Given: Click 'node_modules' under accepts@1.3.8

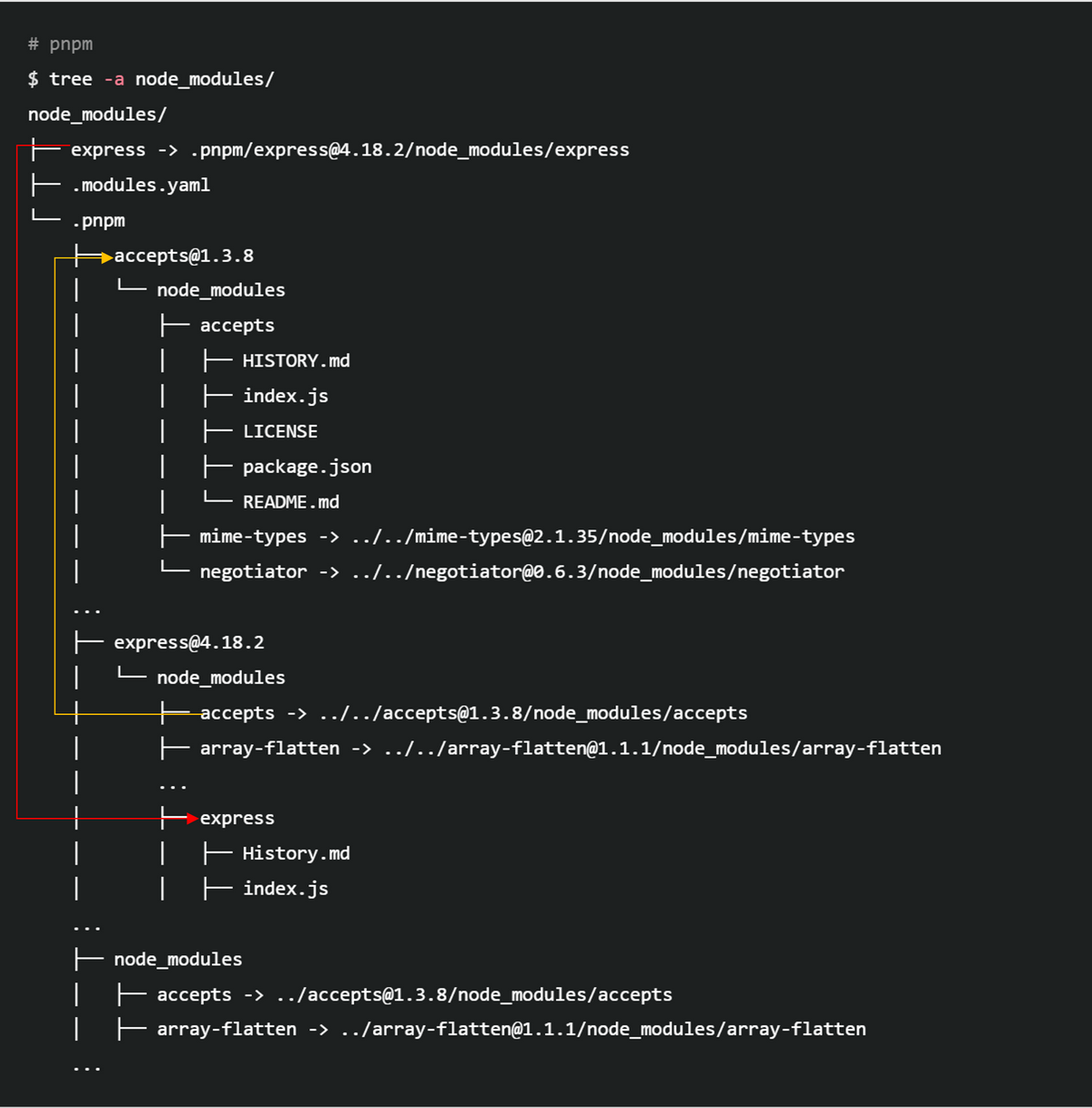Looking at the screenshot, I should click(221, 290).
